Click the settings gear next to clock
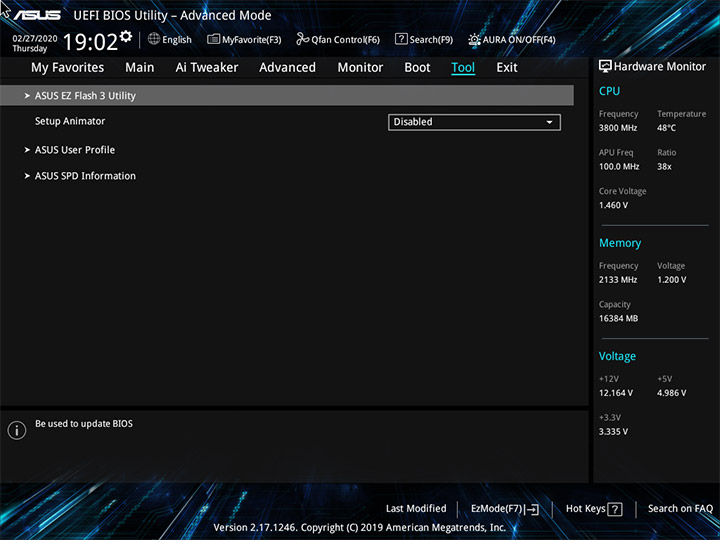The height and width of the screenshot is (540, 720). pyautogui.click(x=125, y=36)
